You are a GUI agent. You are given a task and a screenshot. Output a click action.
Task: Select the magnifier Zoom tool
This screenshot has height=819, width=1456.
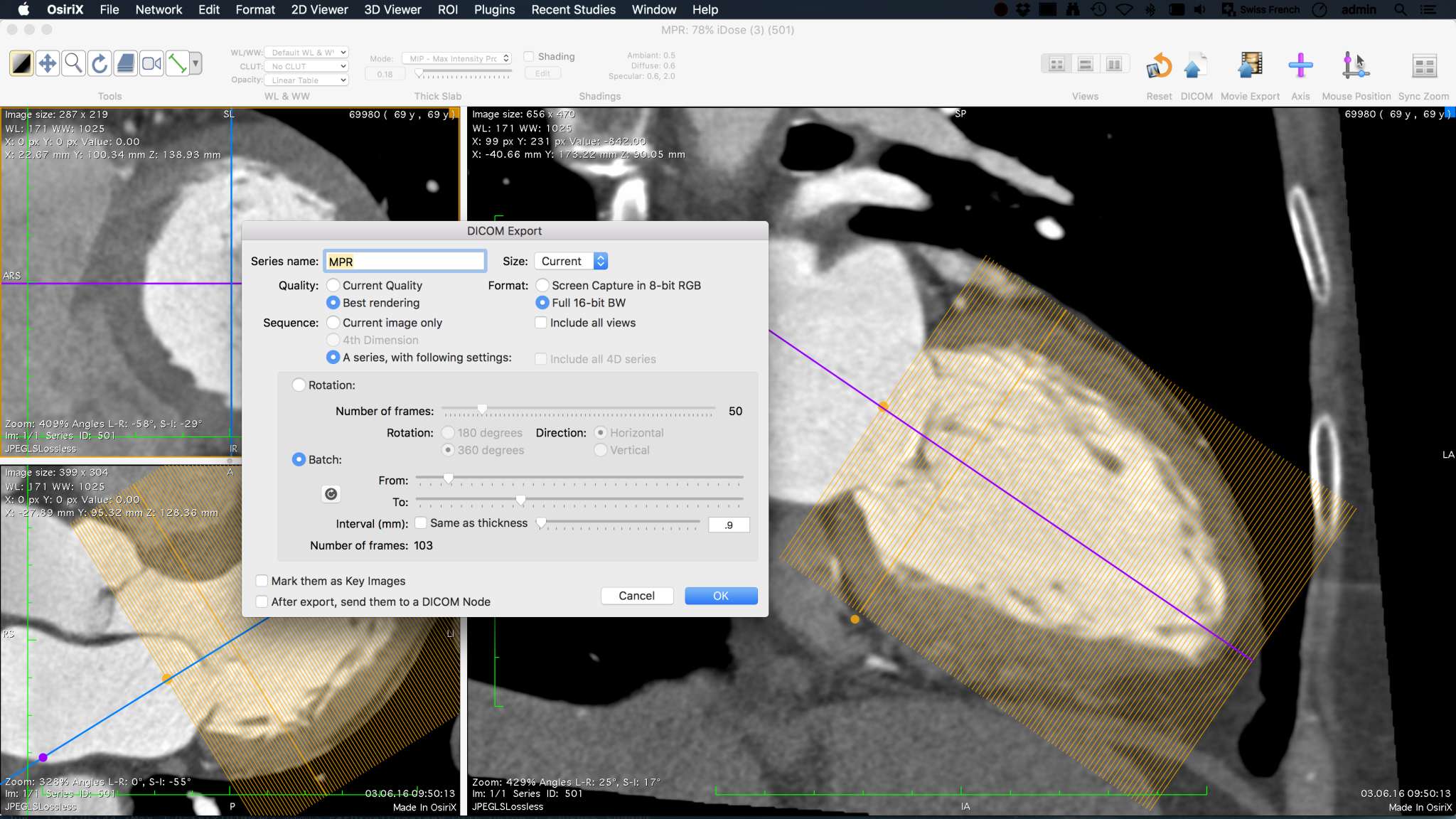pos(73,64)
